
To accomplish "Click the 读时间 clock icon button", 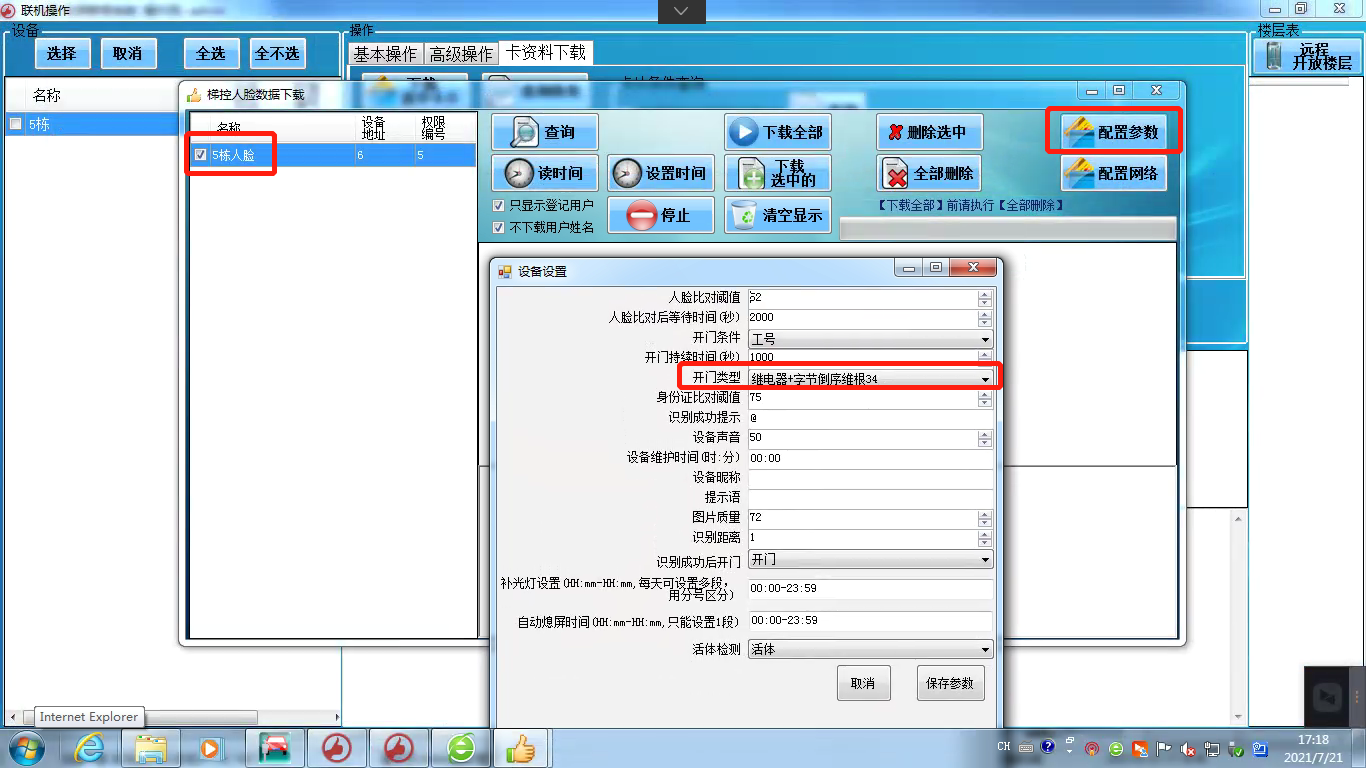I will pyautogui.click(x=544, y=173).
